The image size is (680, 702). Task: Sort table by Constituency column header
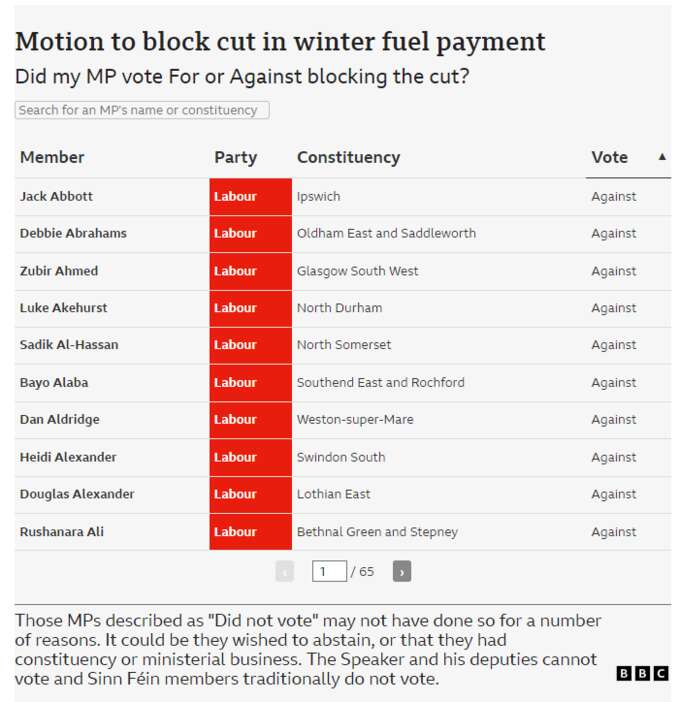pos(348,157)
